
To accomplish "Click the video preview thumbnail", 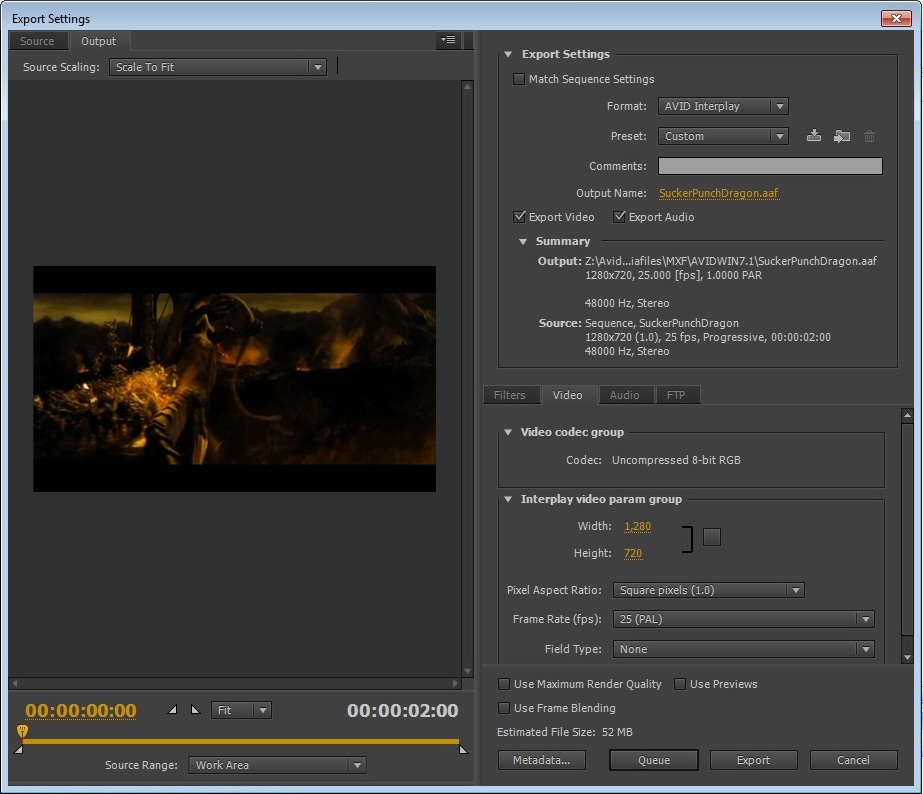I will (x=234, y=378).
